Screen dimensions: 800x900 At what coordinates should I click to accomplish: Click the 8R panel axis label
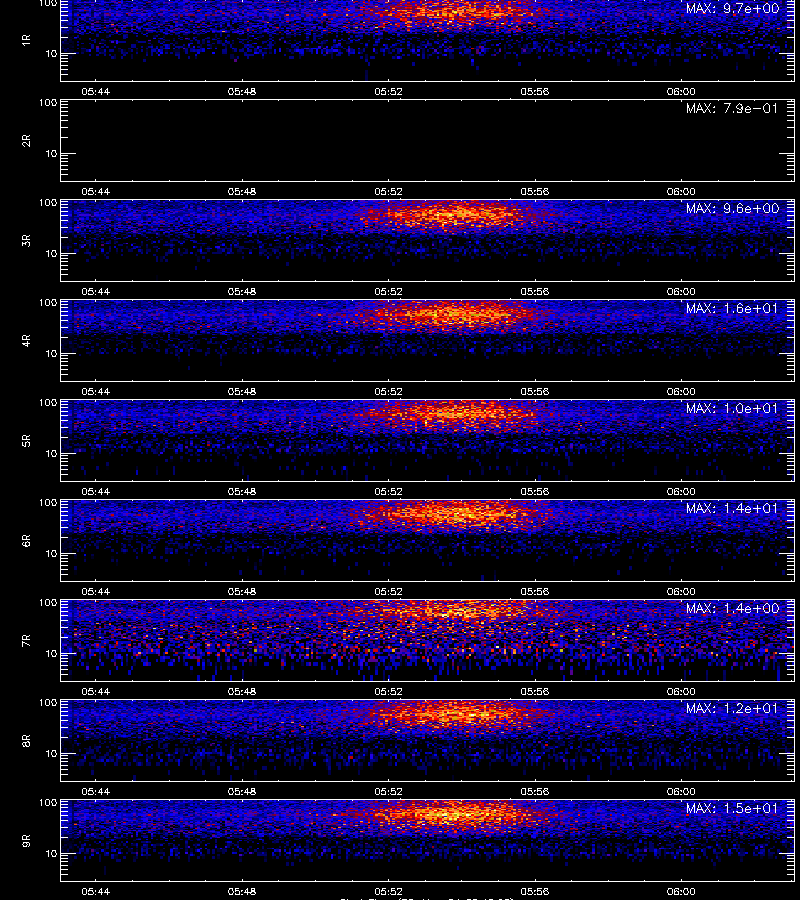click(x=26, y=740)
